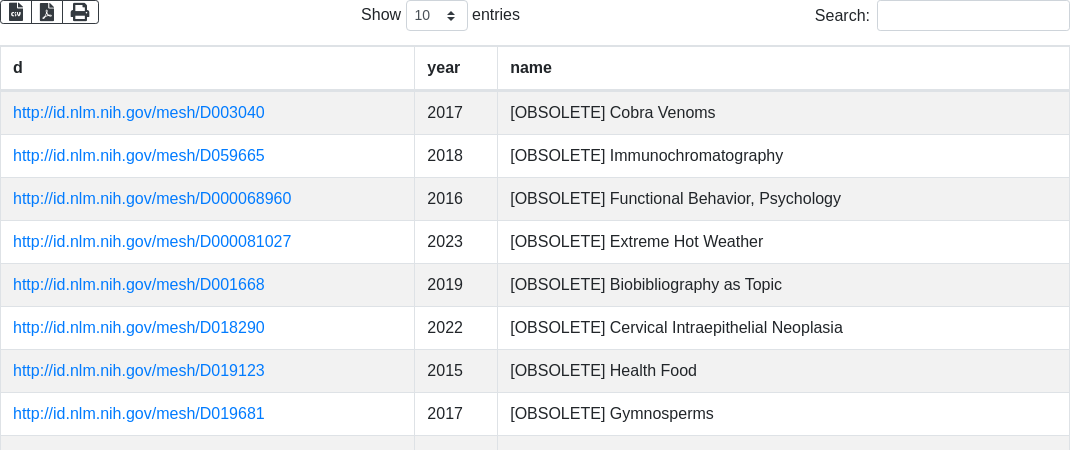This screenshot has width=1070, height=450.
Task: Export the table as CSV
Action: 16,12
